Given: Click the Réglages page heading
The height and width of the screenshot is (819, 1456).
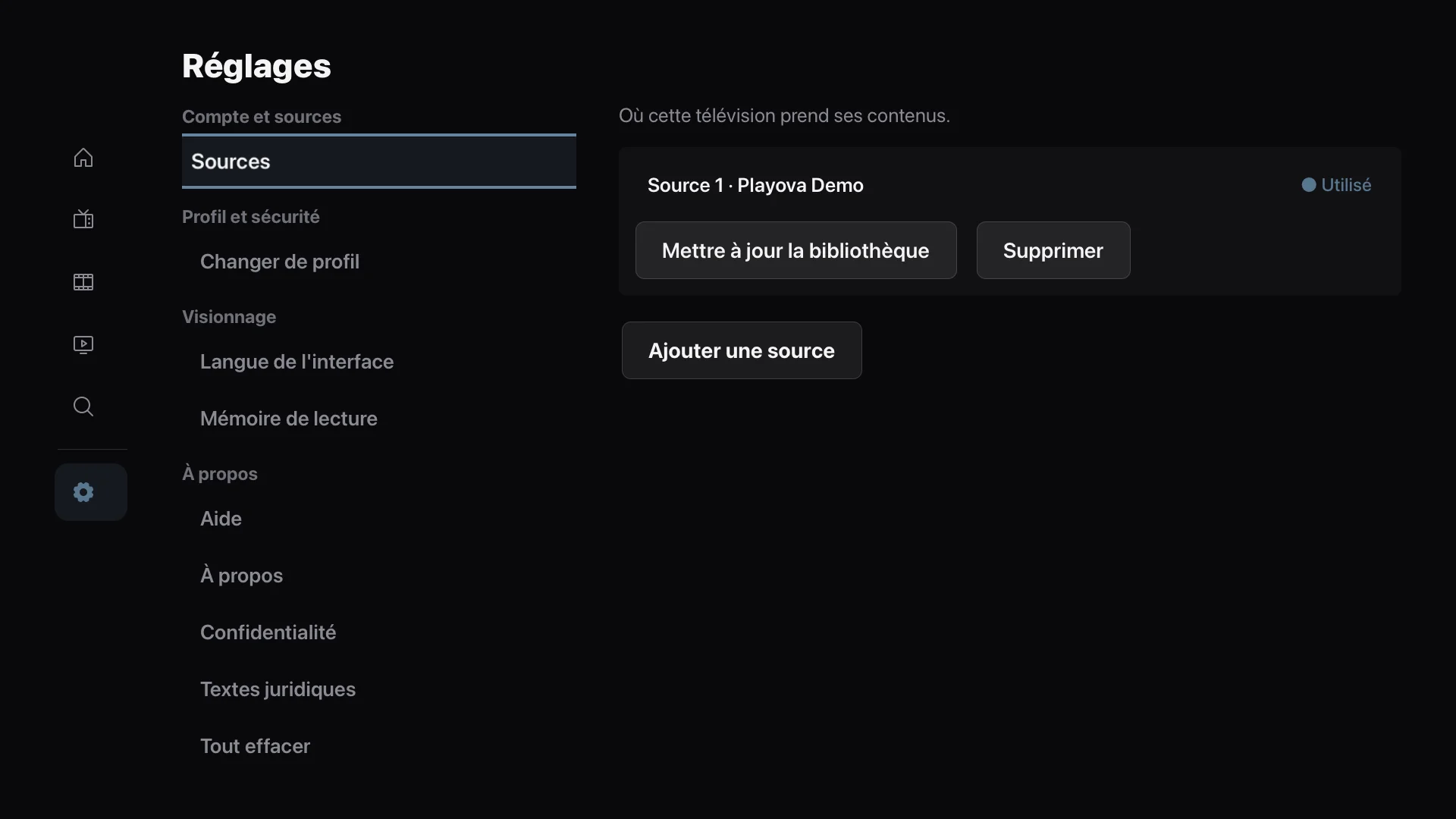Looking at the screenshot, I should pyautogui.click(x=256, y=67).
